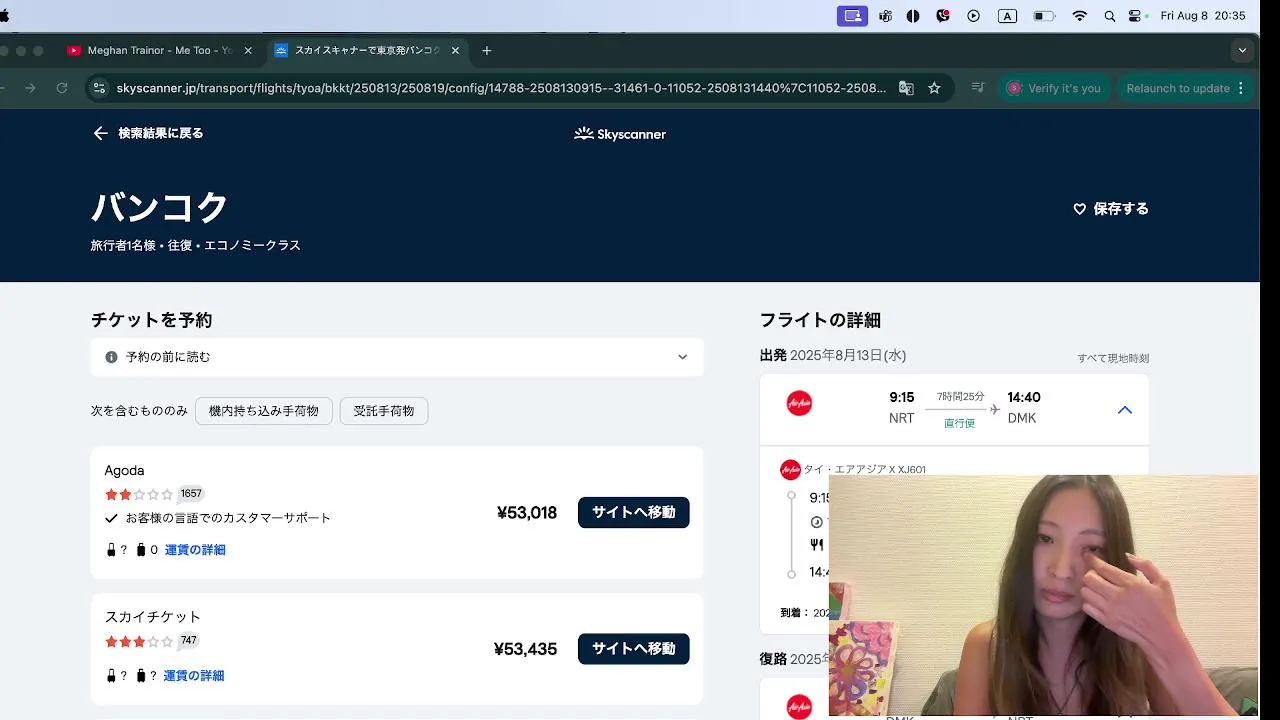This screenshot has height=720, width=1280.
Task: Click Now Playing icon in menu bar
Action: tap(973, 16)
